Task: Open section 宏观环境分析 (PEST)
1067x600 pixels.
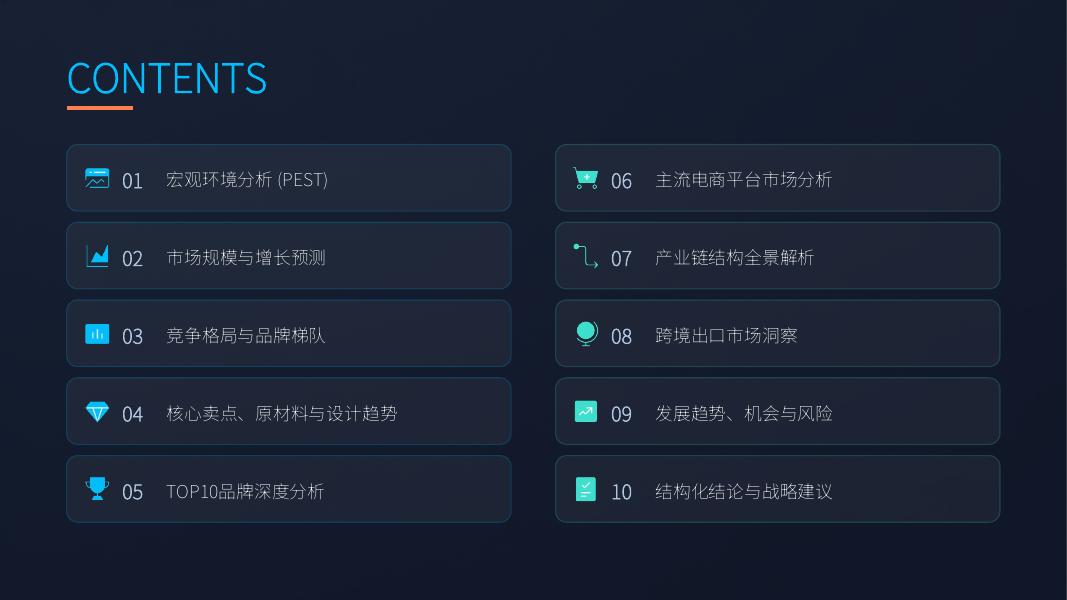Action: pyautogui.click(x=289, y=178)
